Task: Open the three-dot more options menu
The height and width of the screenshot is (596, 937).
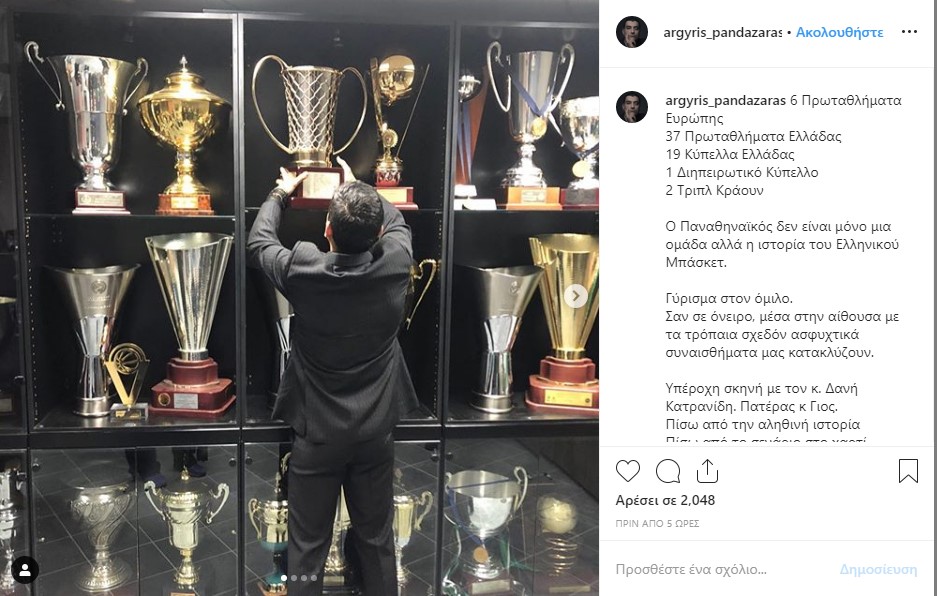Action: pyautogui.click(x=909, y=32)
